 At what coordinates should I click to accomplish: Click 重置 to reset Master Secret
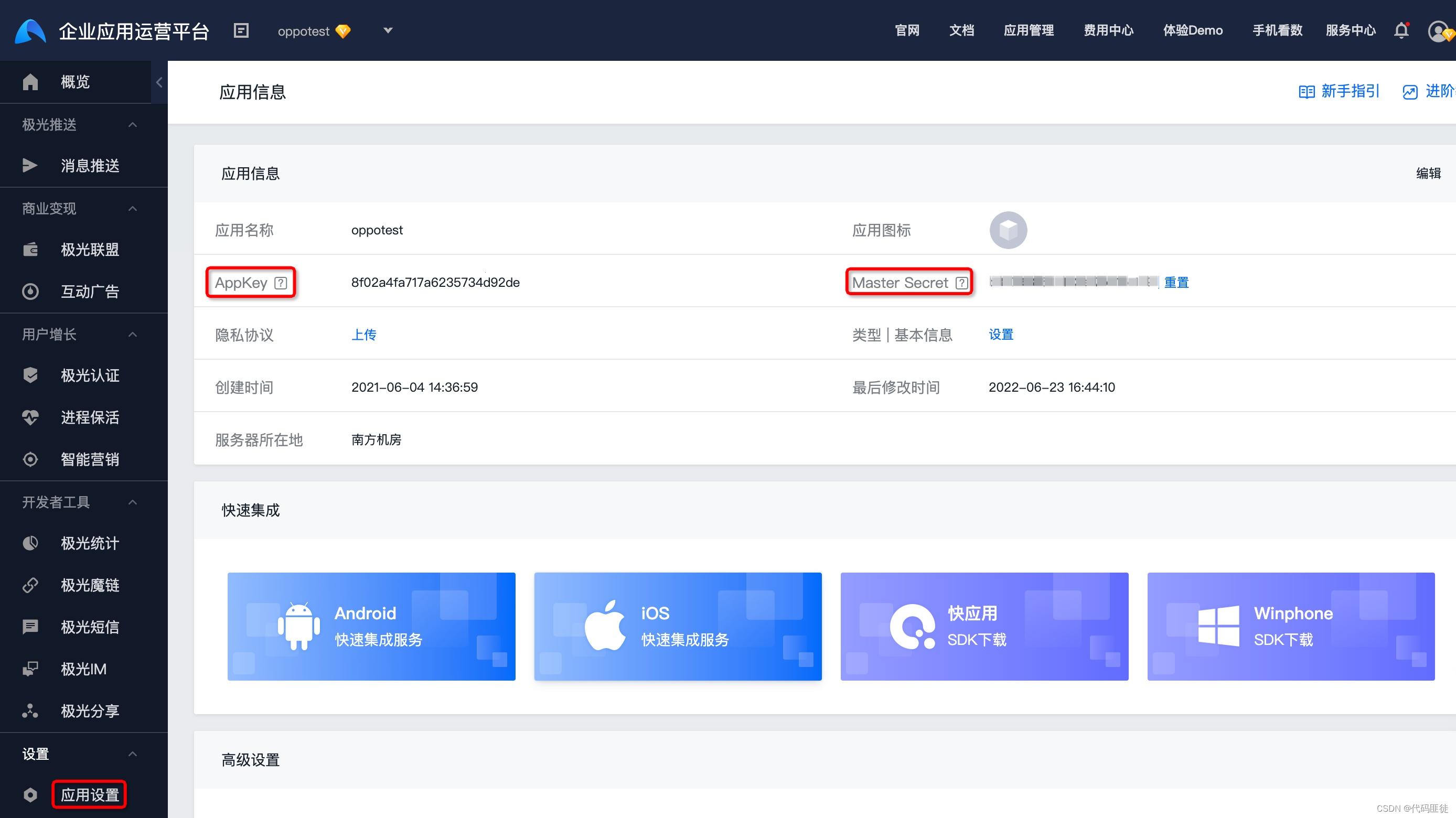1176,283
